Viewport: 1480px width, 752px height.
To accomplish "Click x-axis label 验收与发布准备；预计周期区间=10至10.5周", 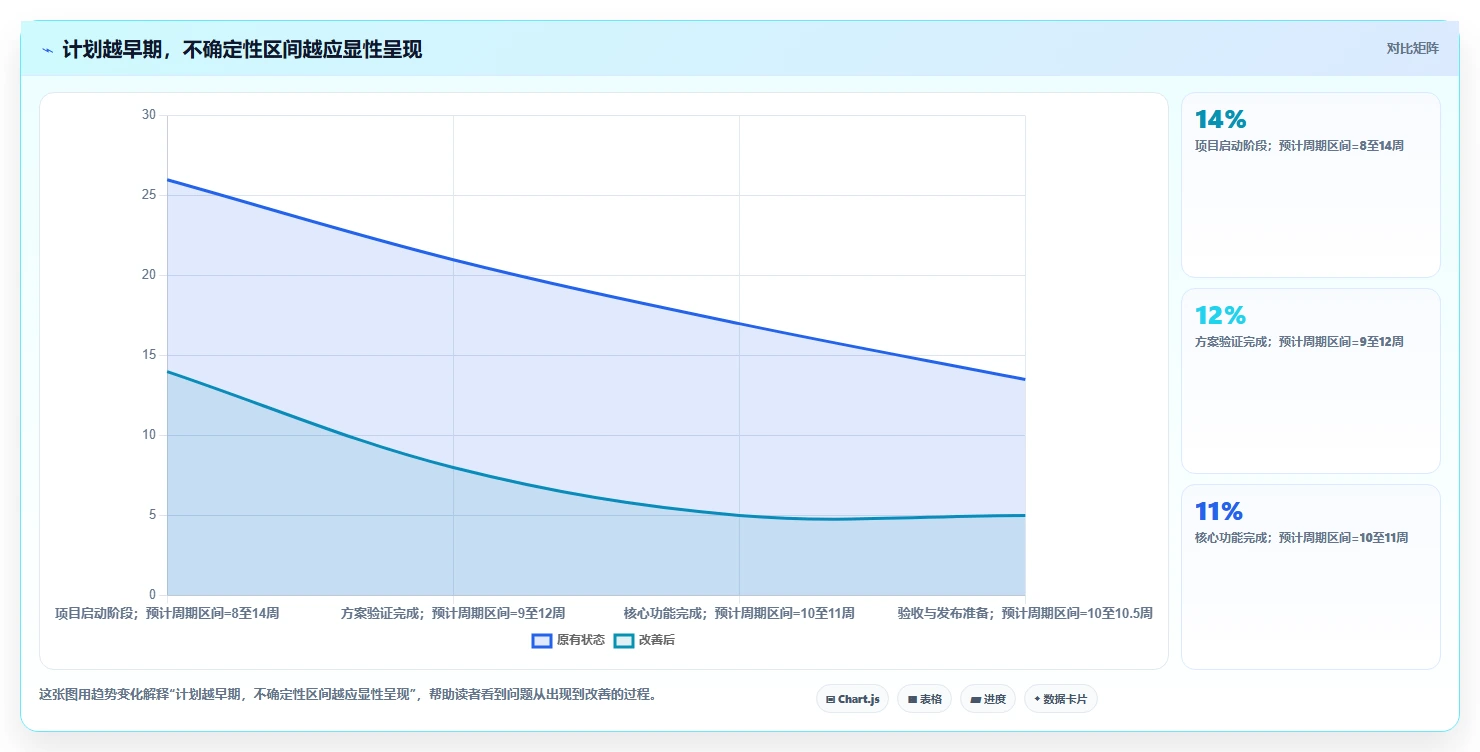I will pyautogui.click(x=1025, y=613).
